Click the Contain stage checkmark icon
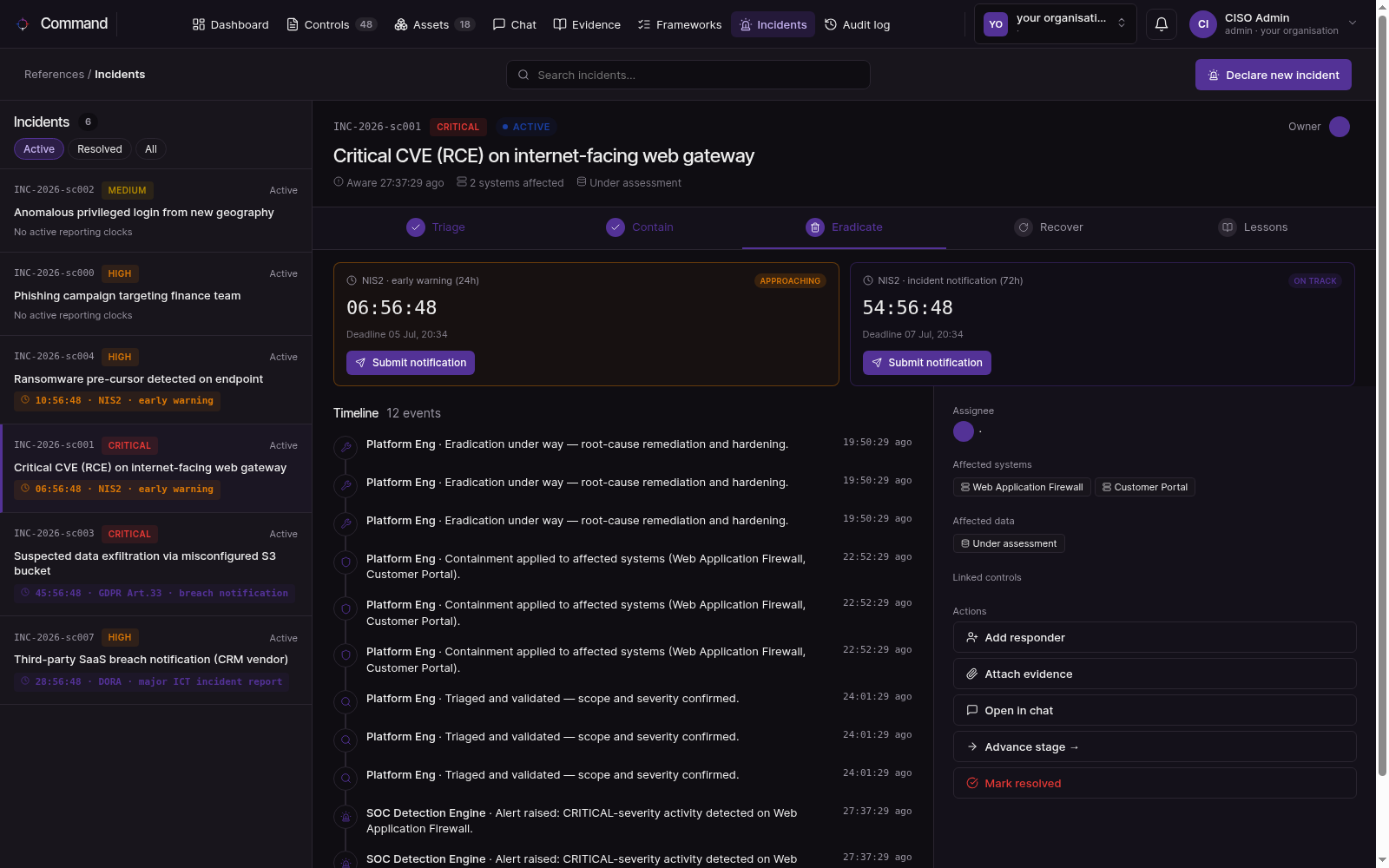The width and height of the screenshot is (1389, 868). tap(616, 227)
